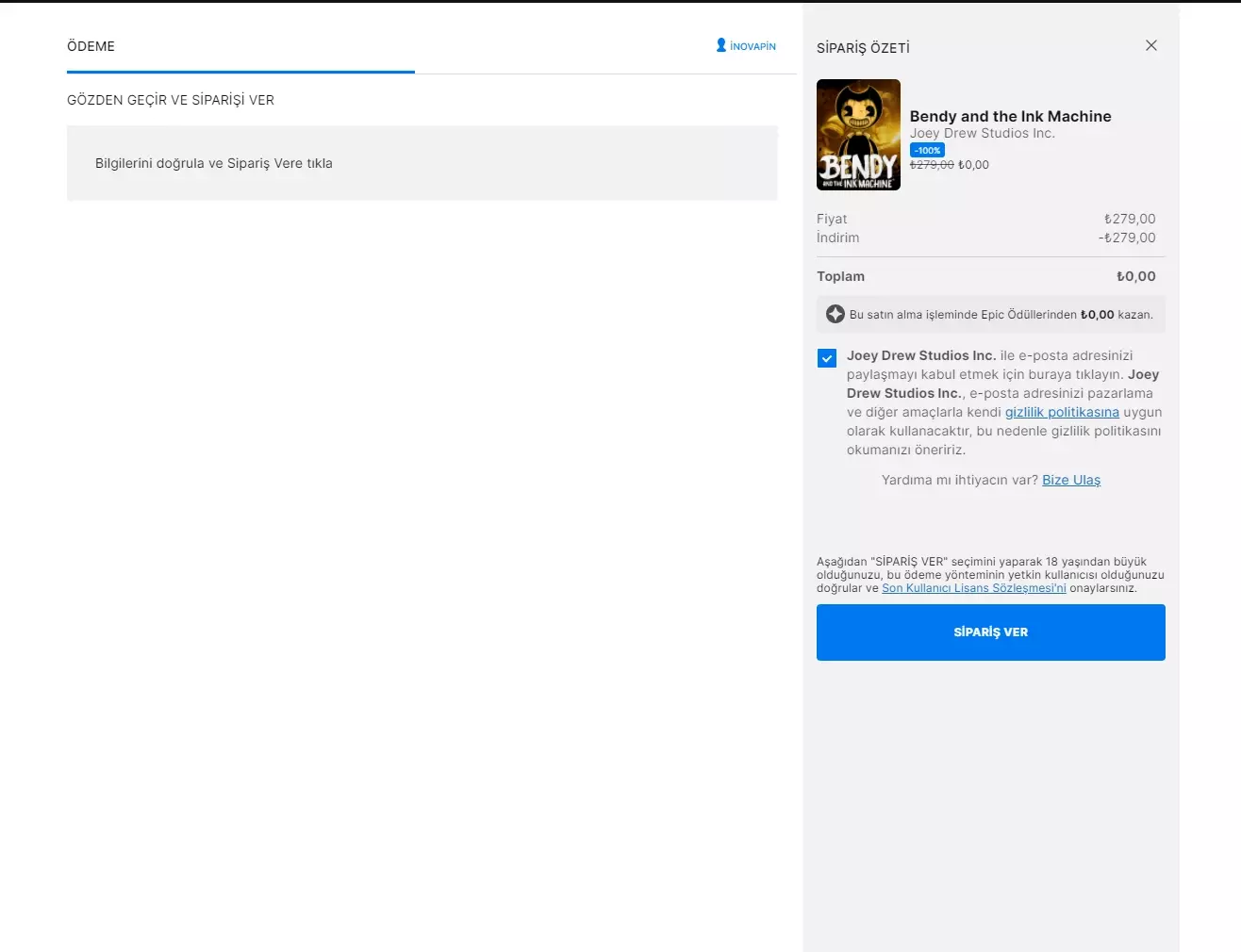Viewport: 1241px width, 952px height.
Task: Open the gizlilik politikasına link
Action: [x=1062, y=412]
